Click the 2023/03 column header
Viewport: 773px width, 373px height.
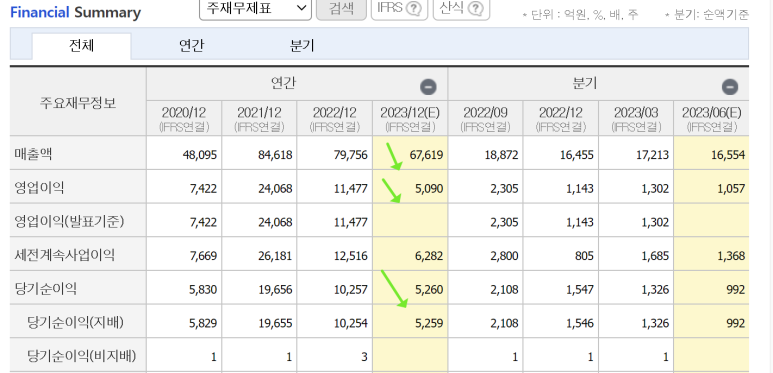(x=636, y=118)
